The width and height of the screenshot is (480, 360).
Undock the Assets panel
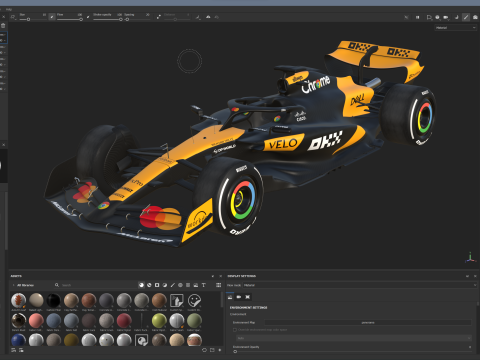coord(213,276)
